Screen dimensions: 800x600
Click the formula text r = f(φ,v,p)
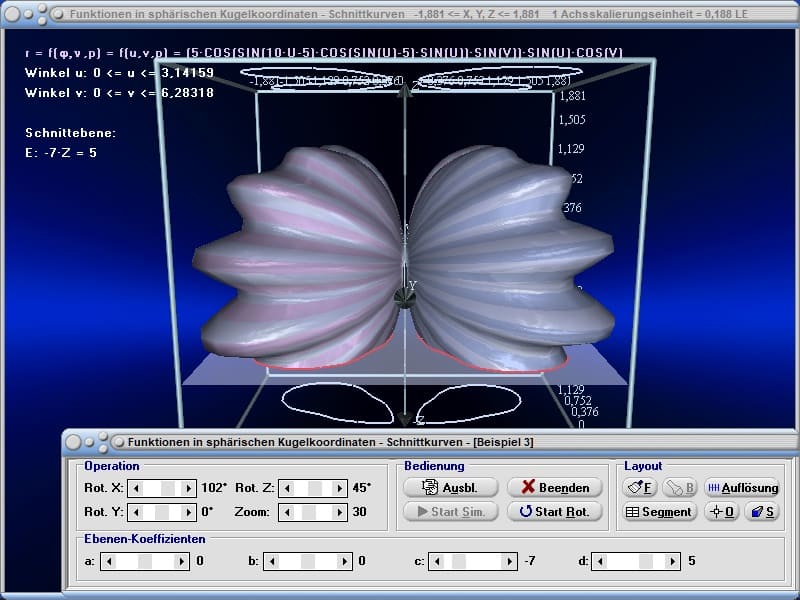point(323,53)
